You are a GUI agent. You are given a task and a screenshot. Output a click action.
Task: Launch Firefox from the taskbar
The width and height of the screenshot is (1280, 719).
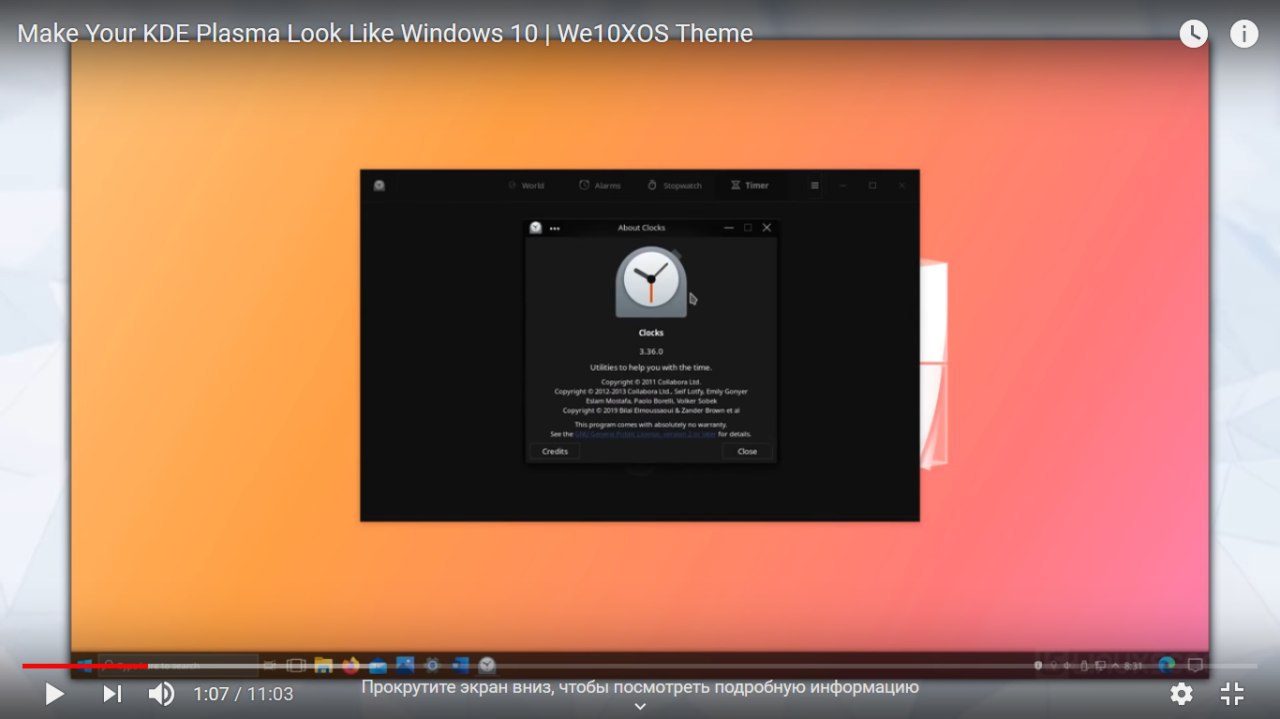pos(350,665)
